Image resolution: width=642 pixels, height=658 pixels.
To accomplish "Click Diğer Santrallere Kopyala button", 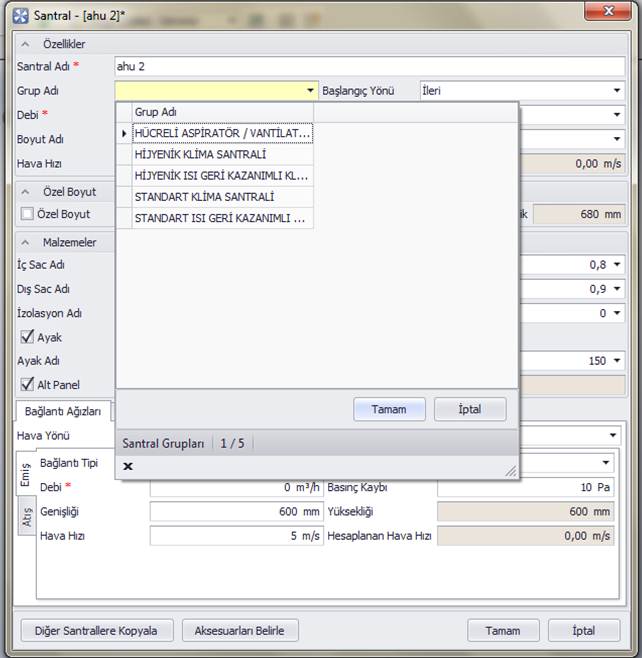I will point(97,631).
